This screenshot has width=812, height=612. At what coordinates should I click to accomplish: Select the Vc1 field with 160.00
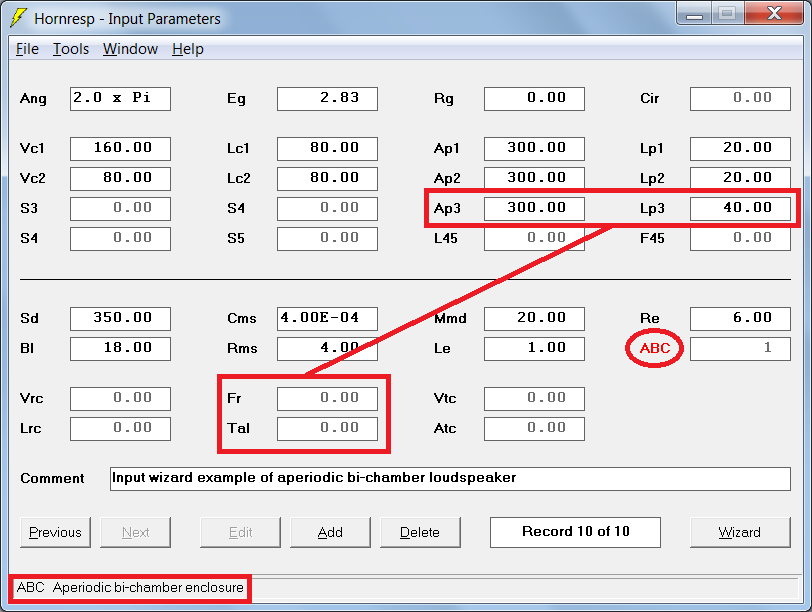(120, 149)
